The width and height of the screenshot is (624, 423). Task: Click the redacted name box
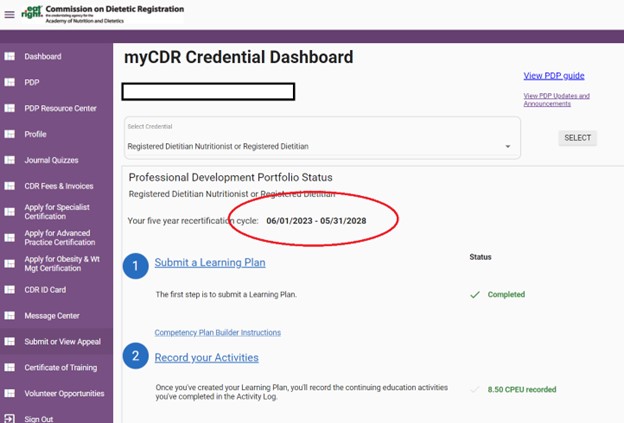[208, 92]
